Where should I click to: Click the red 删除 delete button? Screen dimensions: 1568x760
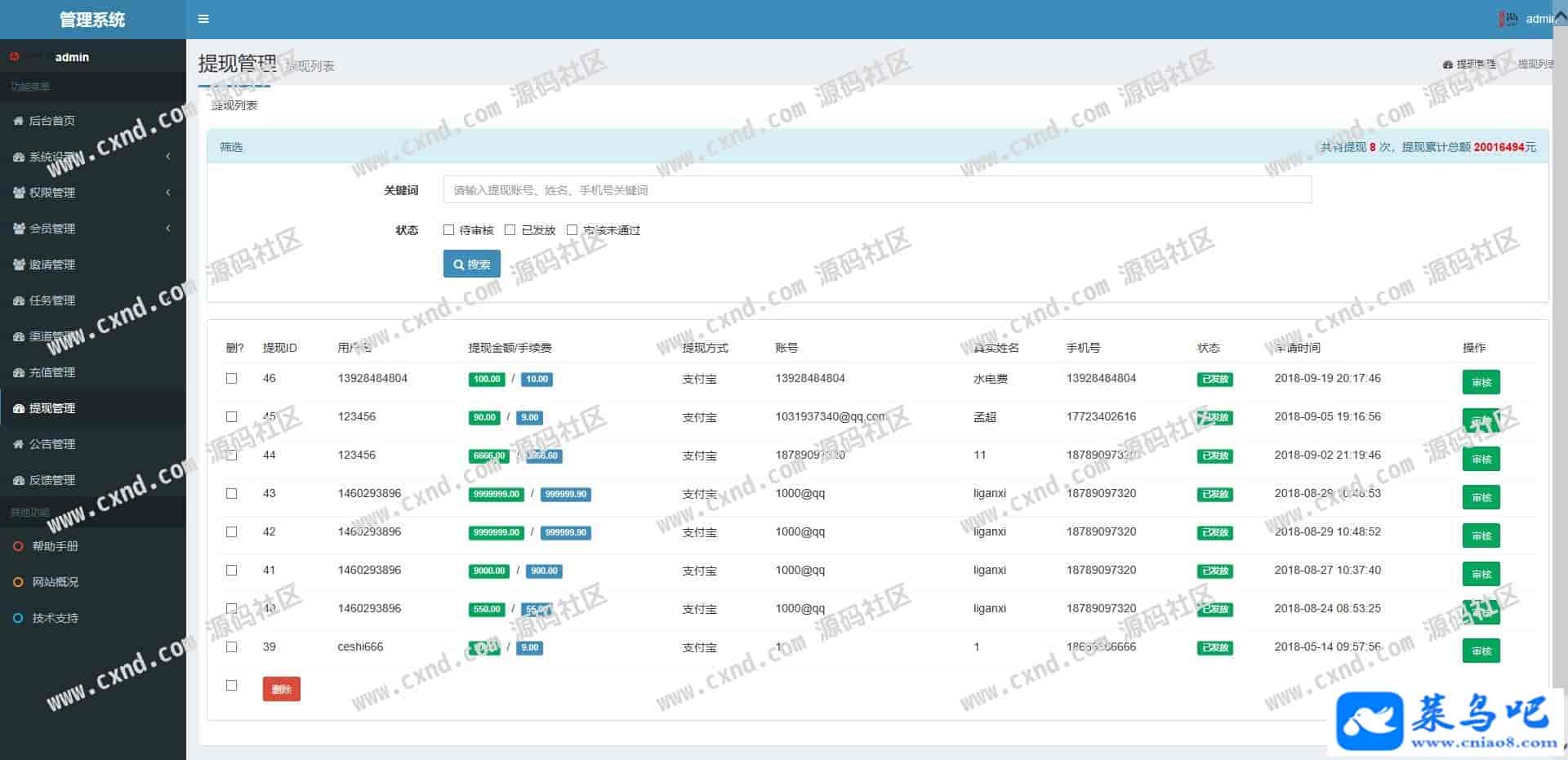pos(281,689)
